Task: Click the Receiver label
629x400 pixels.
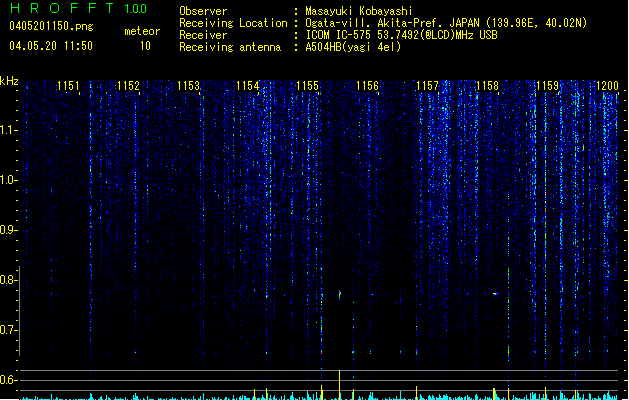Action: click(203, 35)
